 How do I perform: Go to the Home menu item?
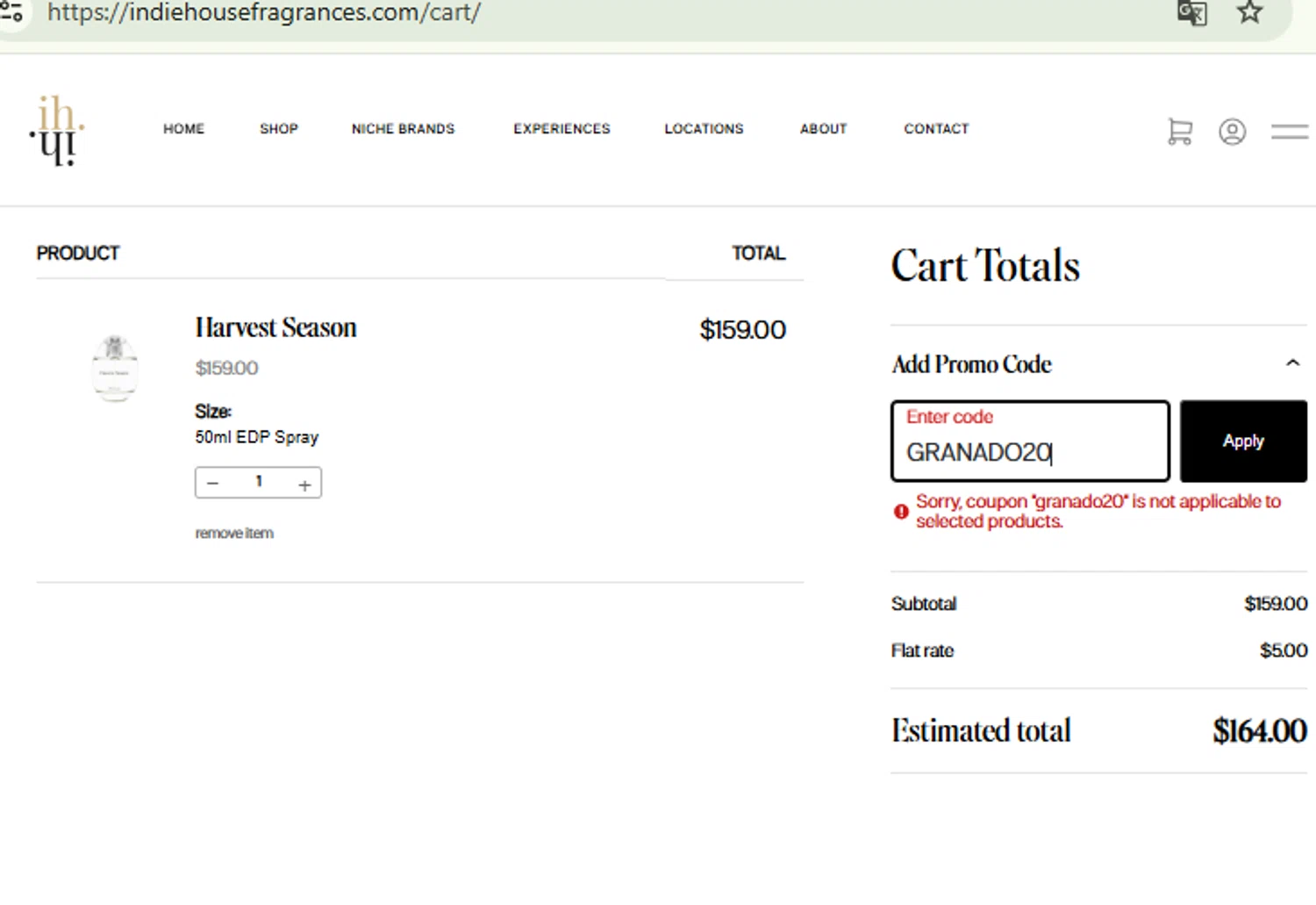click(x=183, y=129)
